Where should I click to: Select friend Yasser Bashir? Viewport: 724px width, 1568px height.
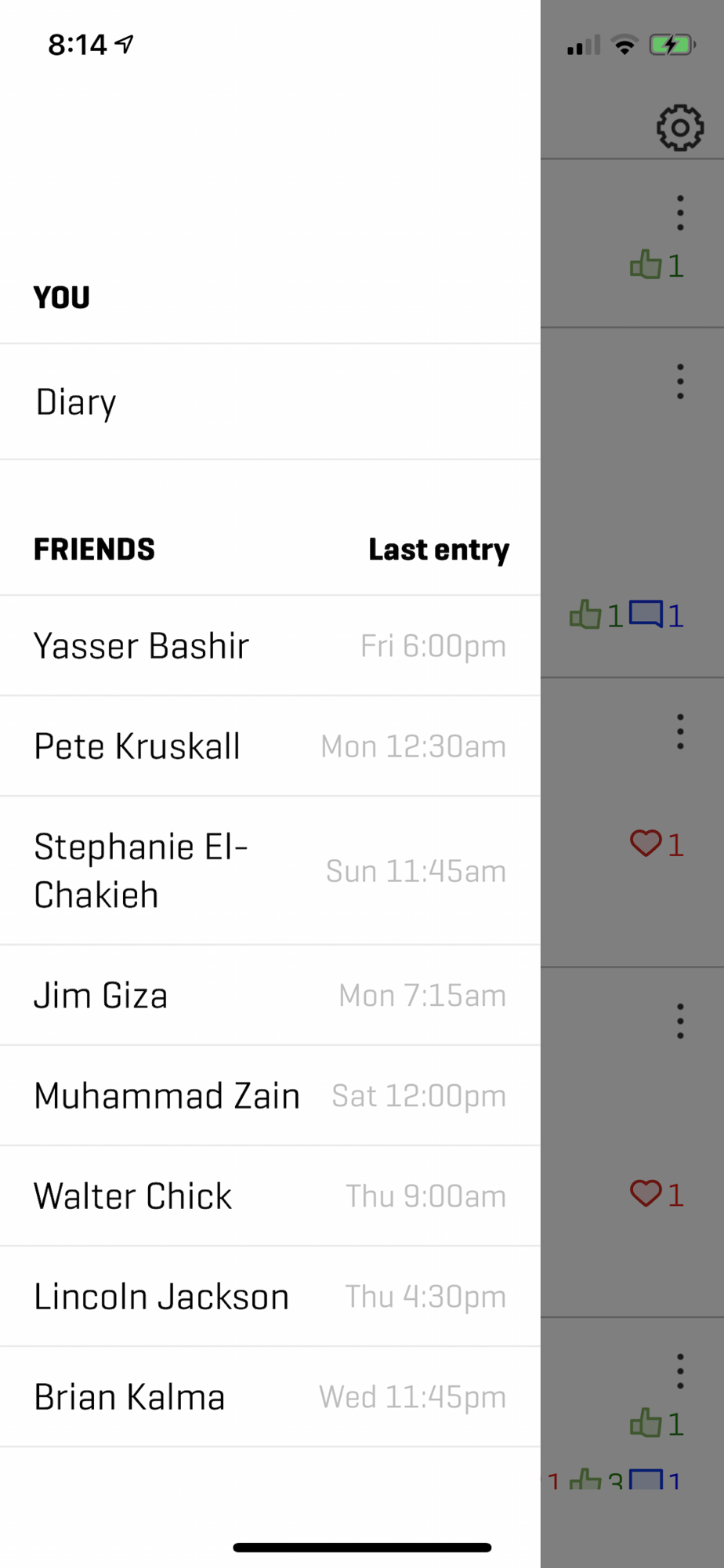pos(270,645)
